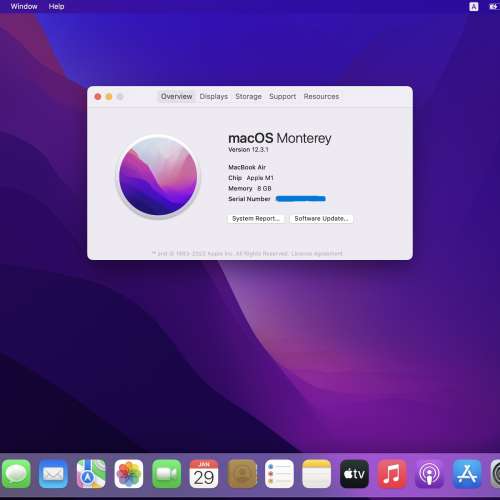Open the Storage tab
The width and height of the screenshot is (500, 500).
(x=248, y=96)
